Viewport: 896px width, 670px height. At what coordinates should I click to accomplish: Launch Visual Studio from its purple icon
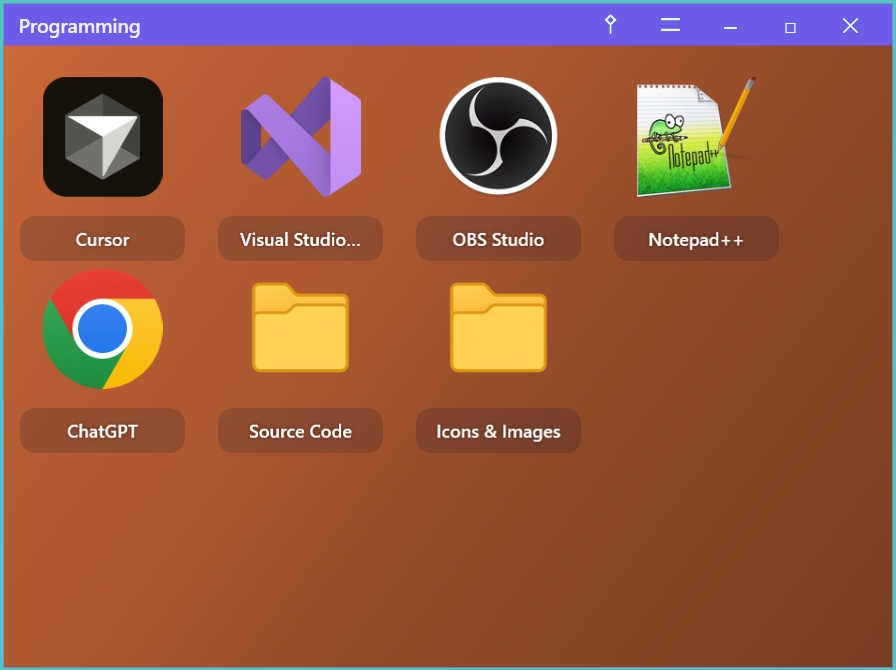pyautogui.click(x=300, y=137)
